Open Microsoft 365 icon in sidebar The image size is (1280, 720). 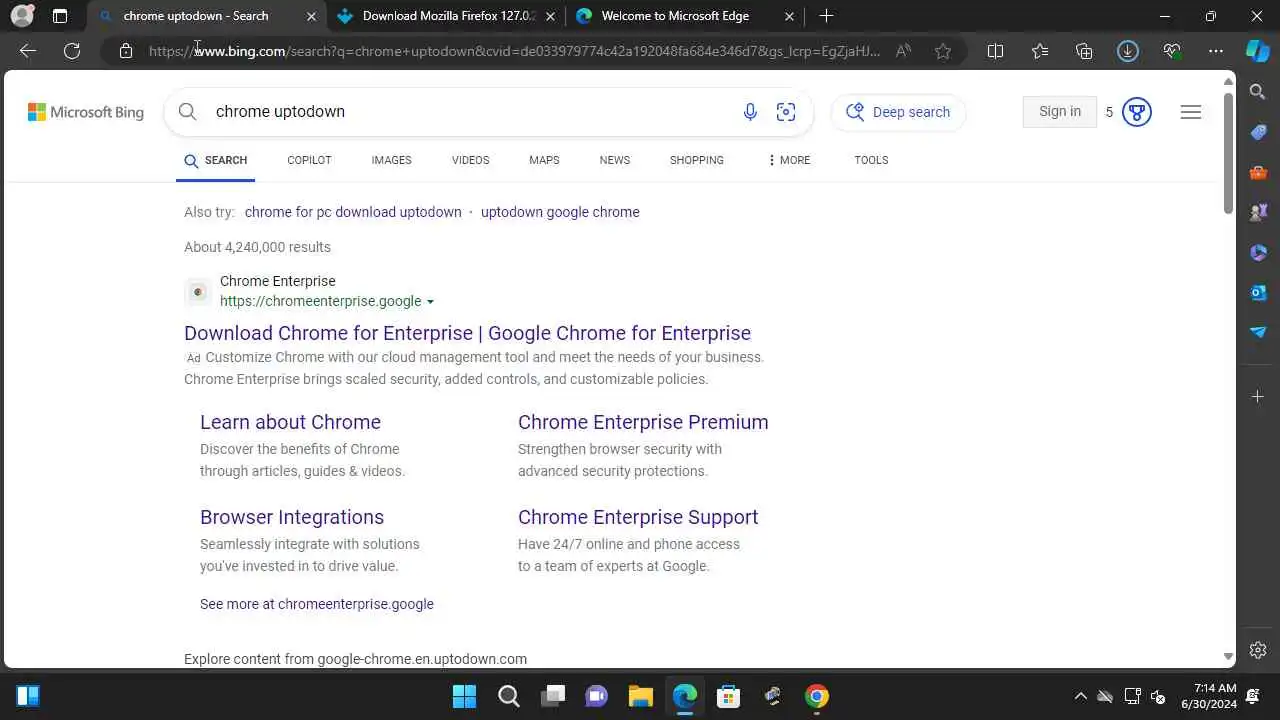click(x=1258, y=252)
